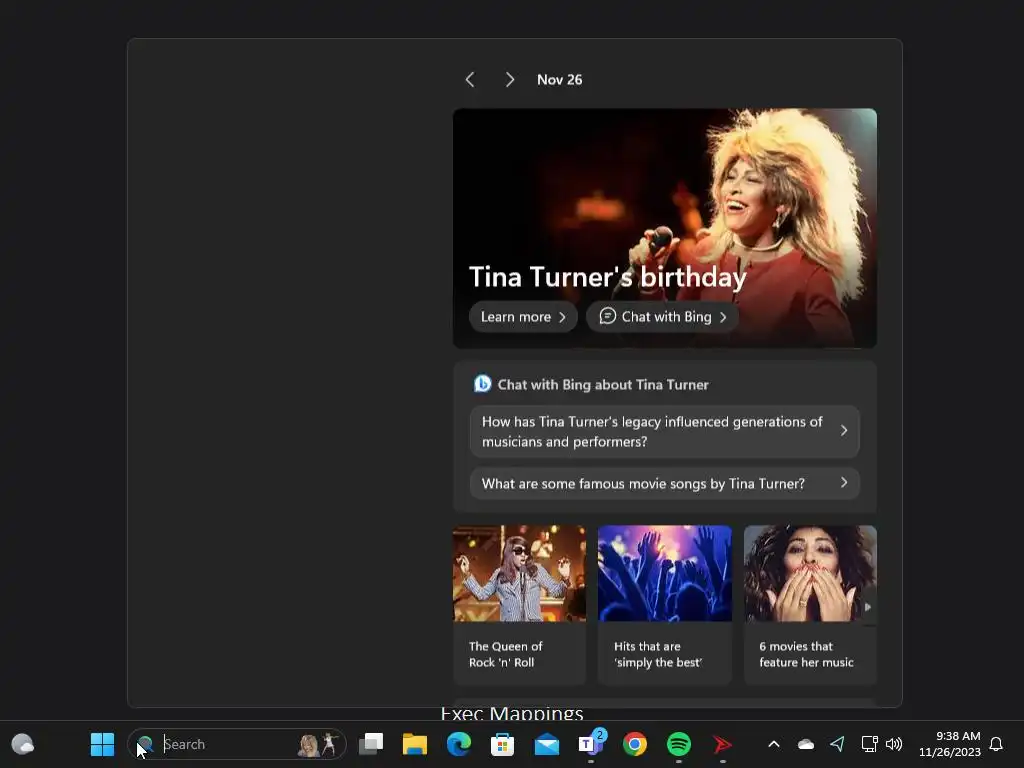Open the weather widget on the taskbar
Image resolution: width=1024 pixels, height=768 pixels.
click(x=22, y=744)
